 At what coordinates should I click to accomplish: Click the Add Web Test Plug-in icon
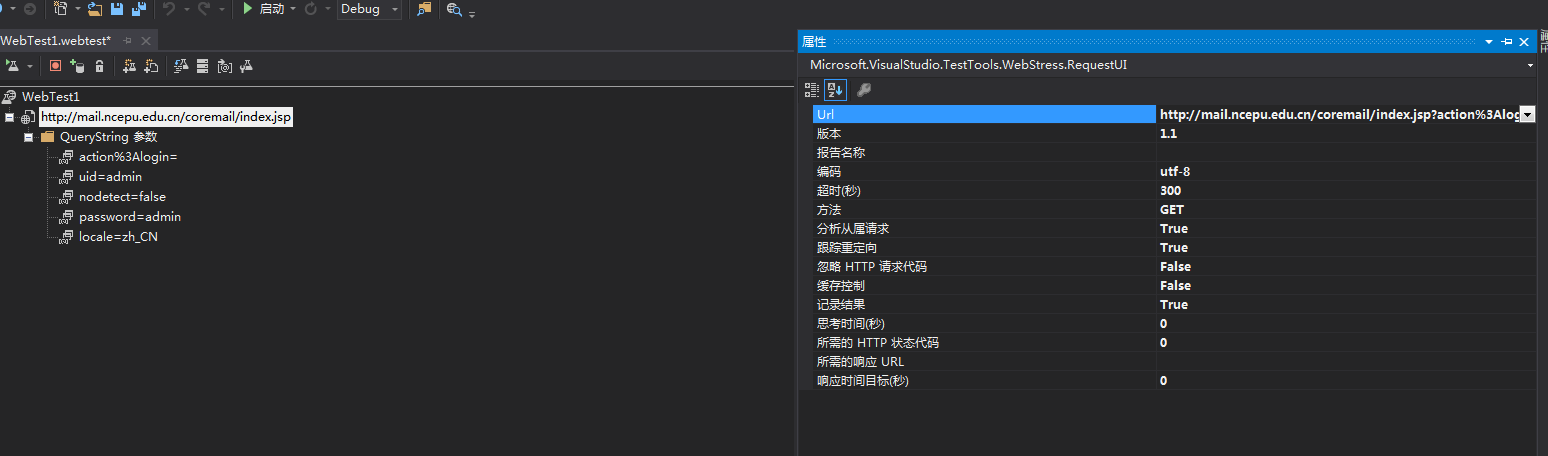pos(129,65)
